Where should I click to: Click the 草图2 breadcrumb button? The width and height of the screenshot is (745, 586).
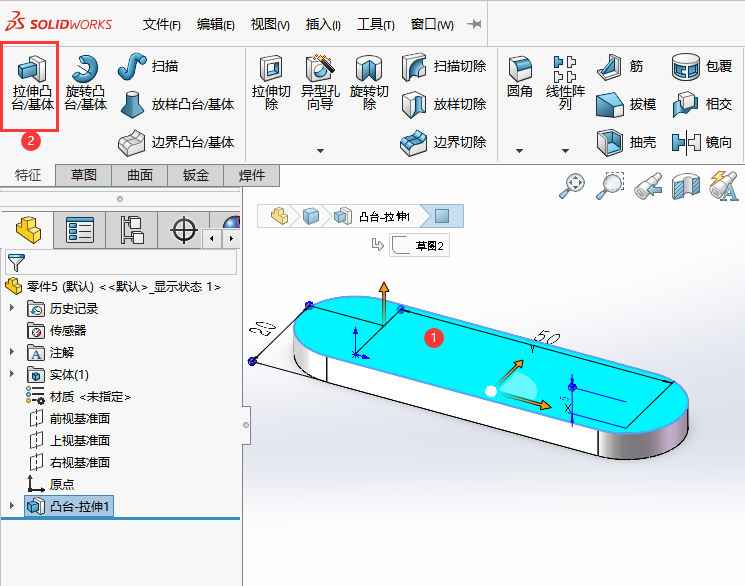(419, 245)
